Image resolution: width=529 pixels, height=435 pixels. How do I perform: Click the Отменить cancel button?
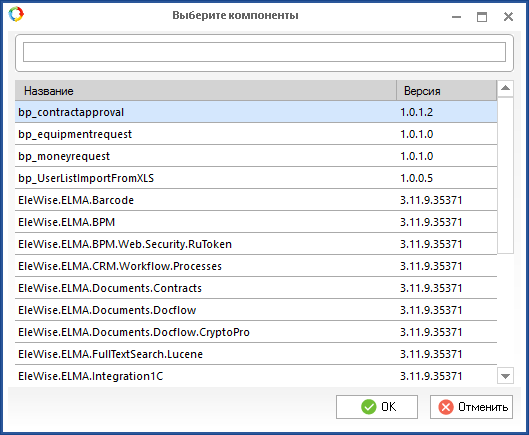tap(471, 407)
